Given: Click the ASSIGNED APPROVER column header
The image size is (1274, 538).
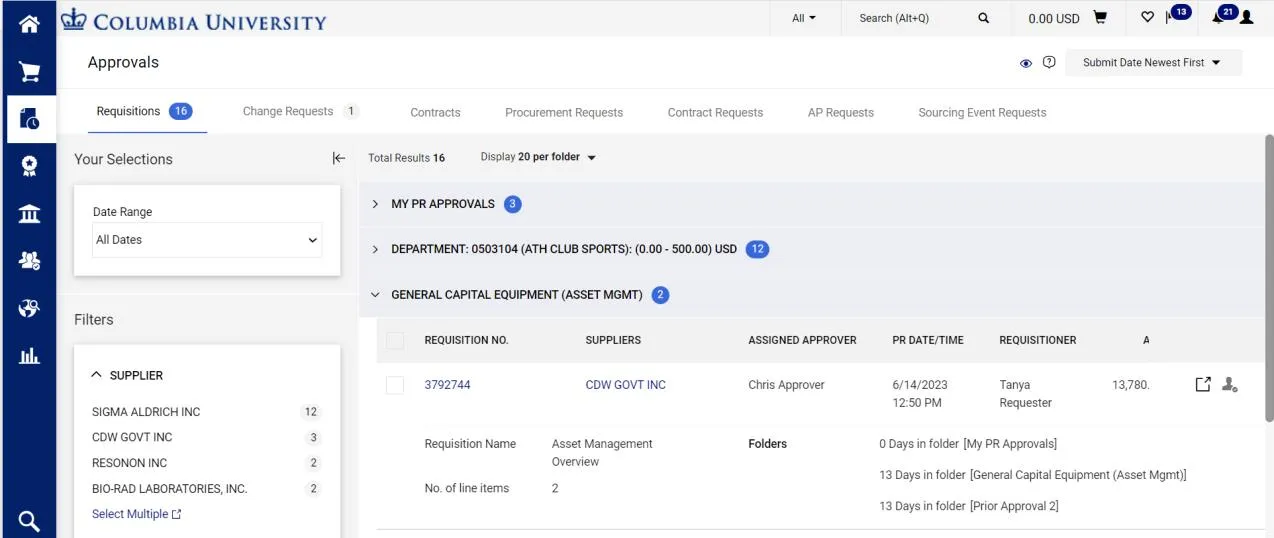Looking at the screenshot, I should pos(802,340).
